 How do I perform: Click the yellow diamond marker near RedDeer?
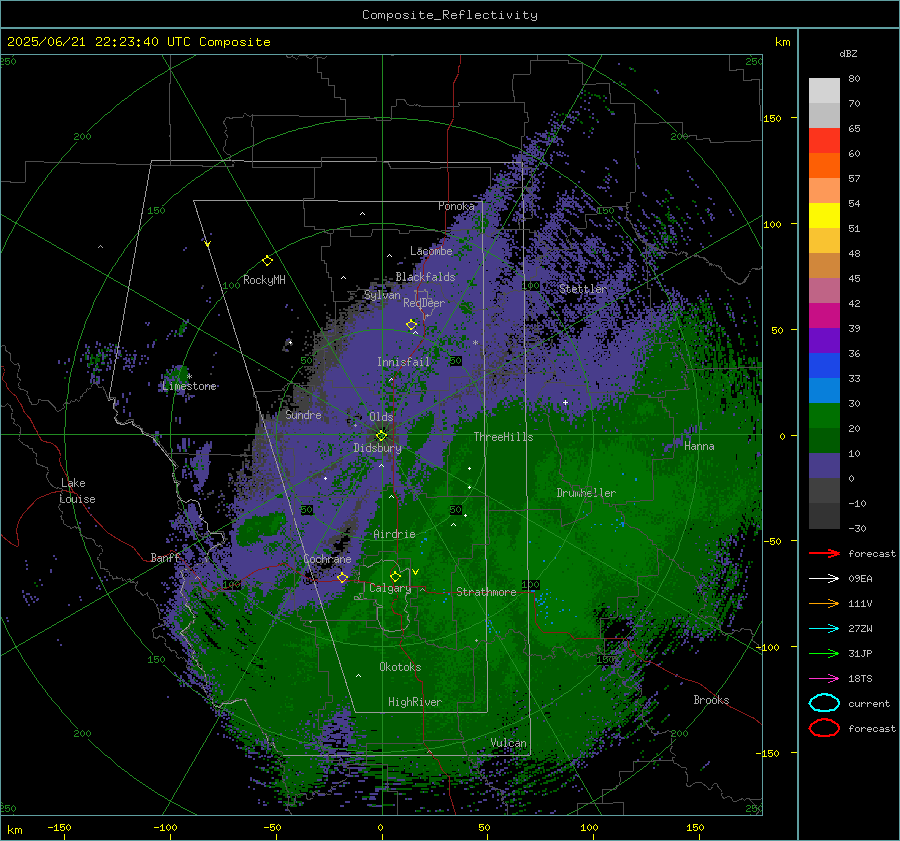[x=411, y=325]
